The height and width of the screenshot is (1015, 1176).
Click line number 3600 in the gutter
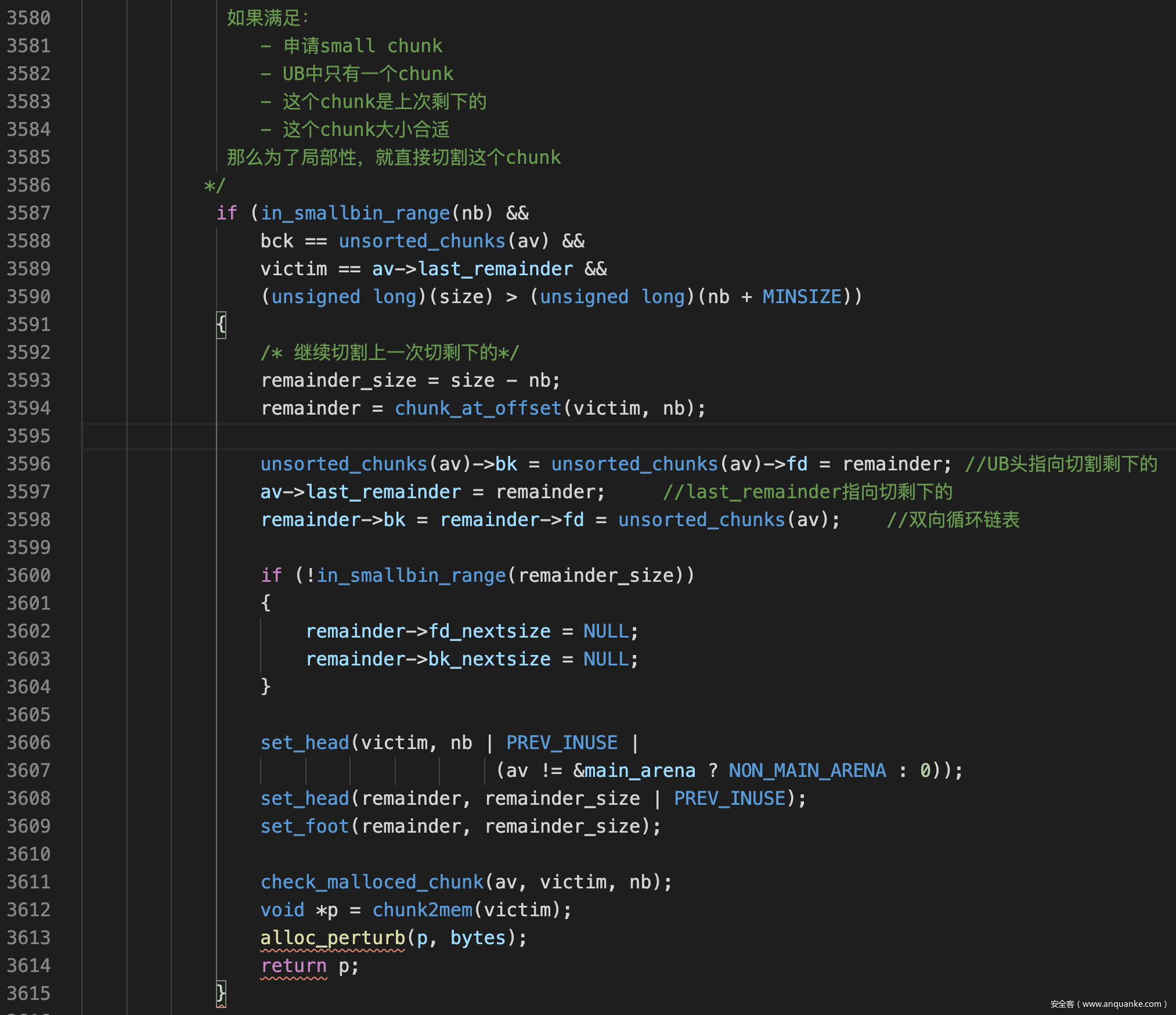pyautogui.click(x=28, y=575)
